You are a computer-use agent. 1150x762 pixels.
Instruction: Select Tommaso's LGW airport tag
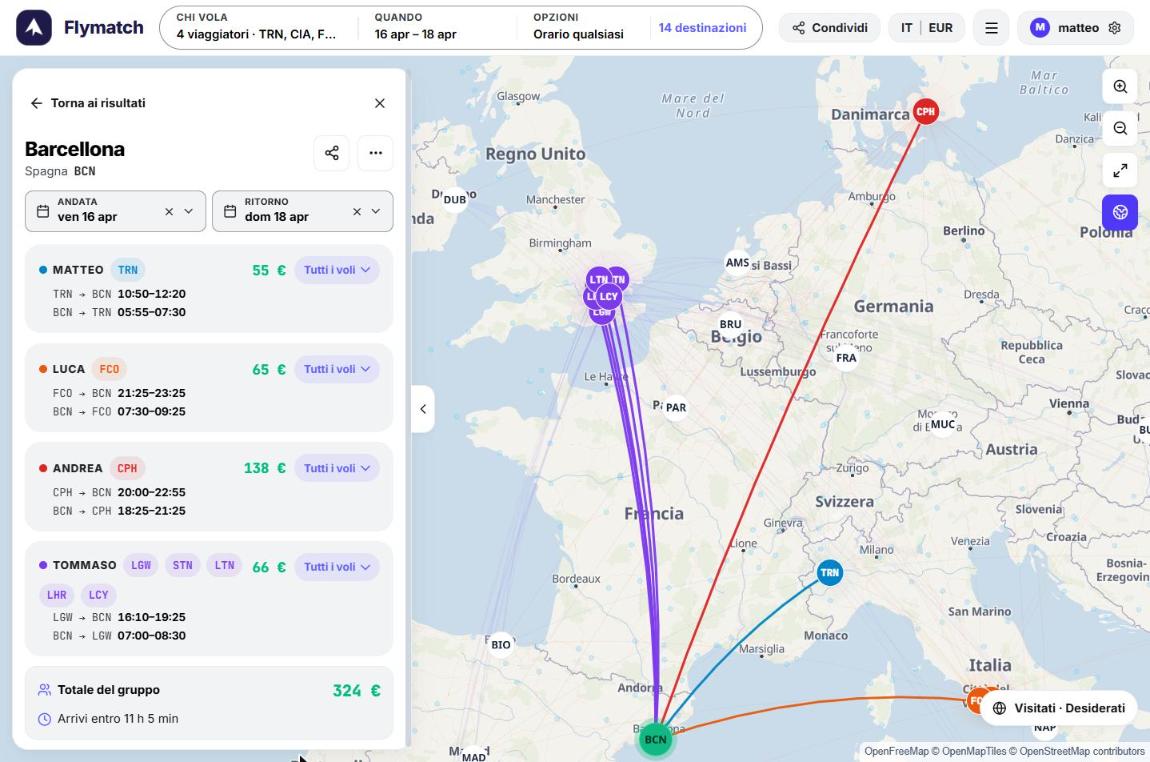141,565
